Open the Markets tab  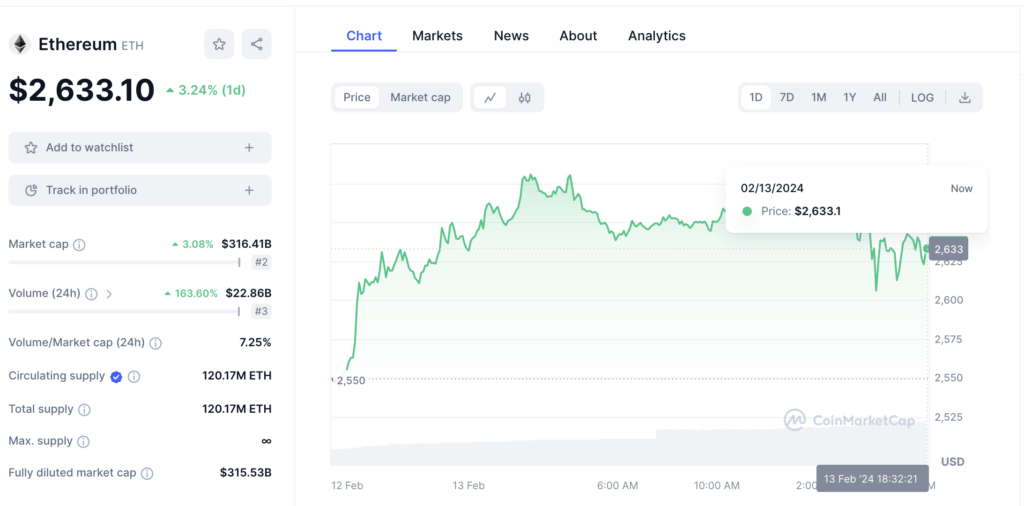point(437,36)
